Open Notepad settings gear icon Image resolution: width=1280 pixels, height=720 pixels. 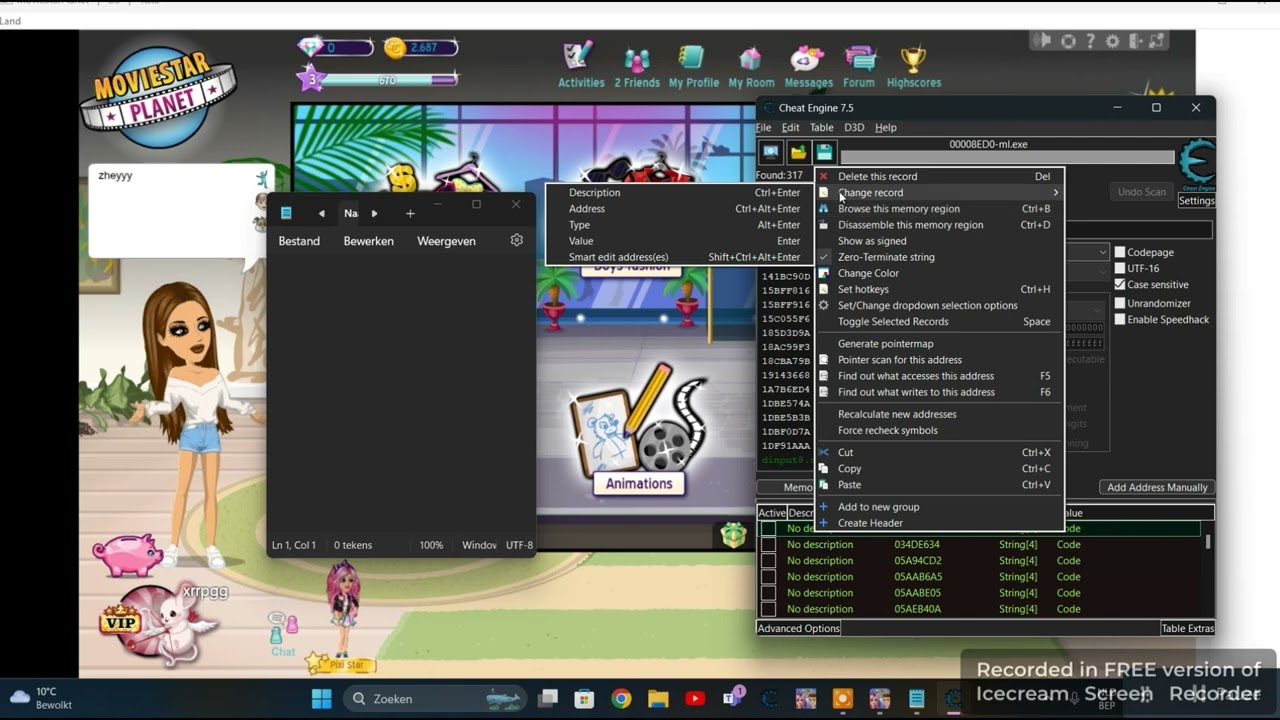(517, 240)
